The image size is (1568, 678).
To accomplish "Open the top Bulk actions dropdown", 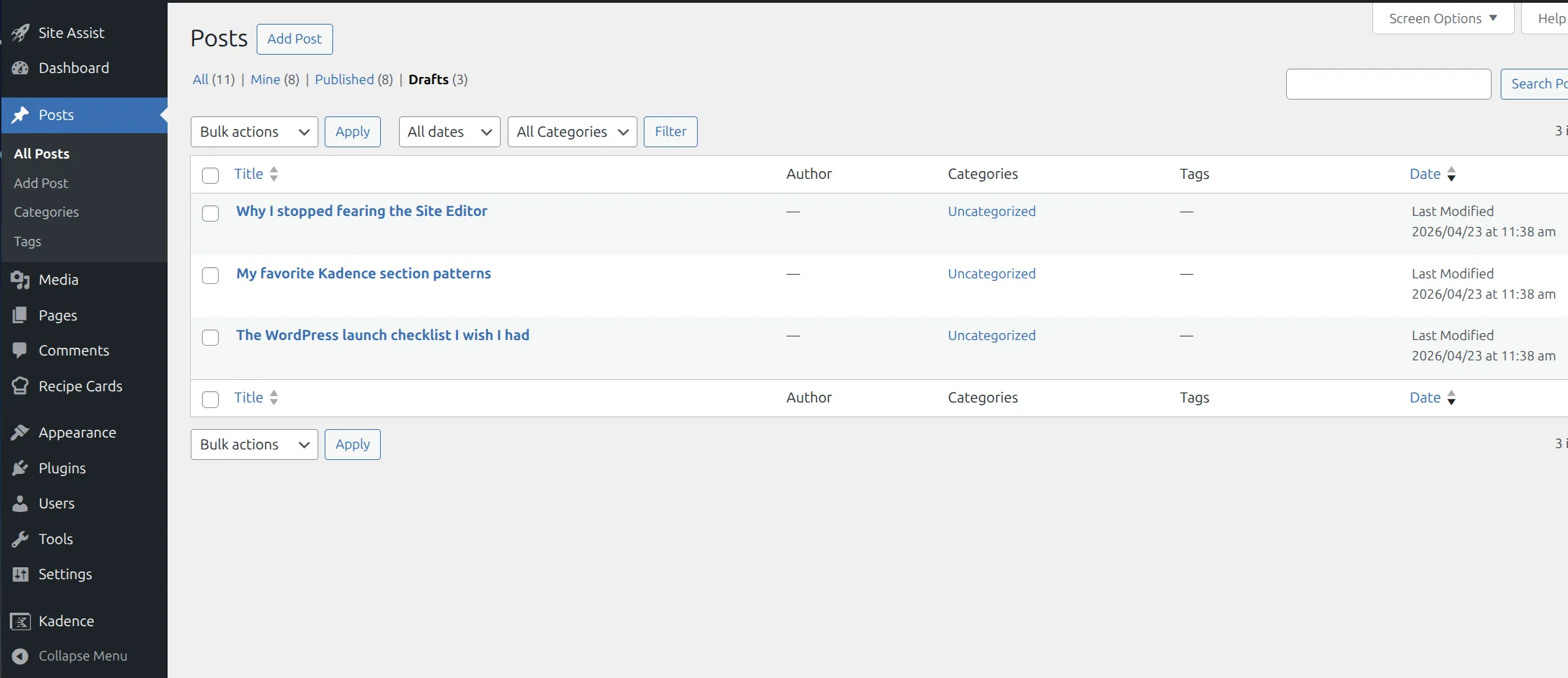I will (x=254, y=132).
